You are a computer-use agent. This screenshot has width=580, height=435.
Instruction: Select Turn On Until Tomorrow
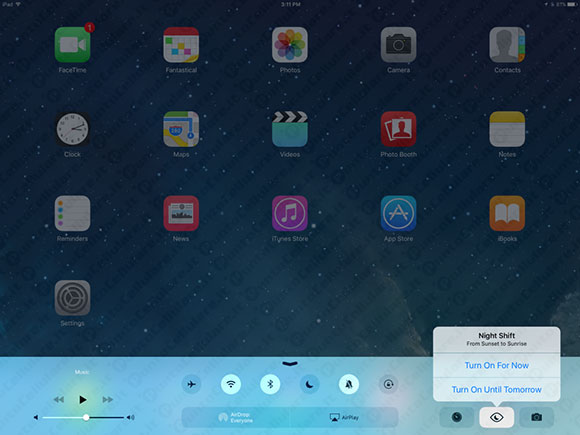(497, 390)
